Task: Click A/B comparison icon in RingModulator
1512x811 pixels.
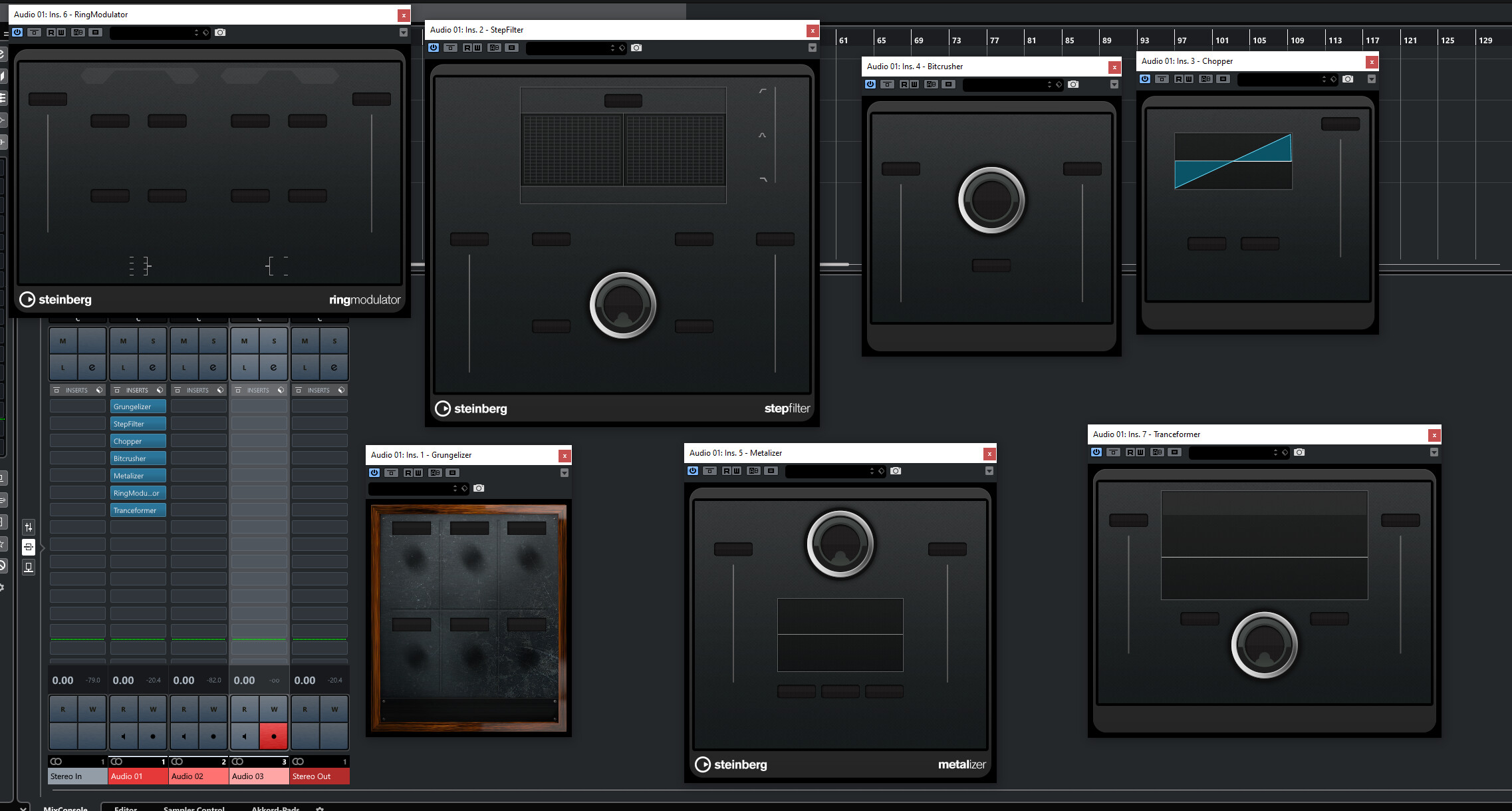Action: pyautogui.click(x=78, y=33)
